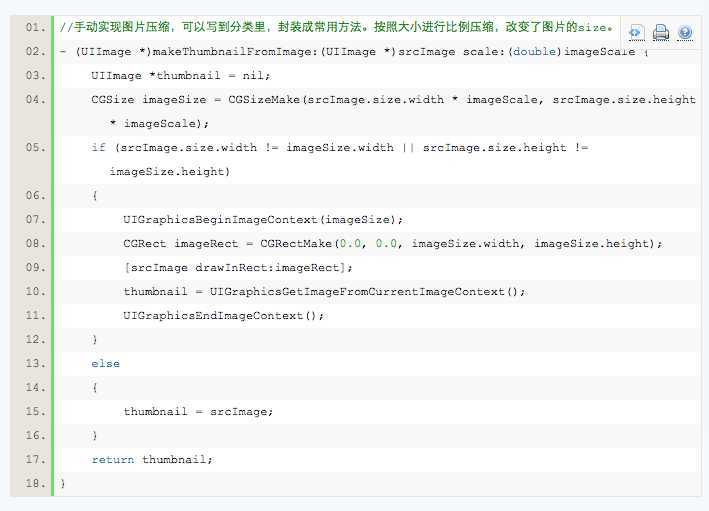Click line number 05.
The image size is (709, 511).
tap(35, 147)
